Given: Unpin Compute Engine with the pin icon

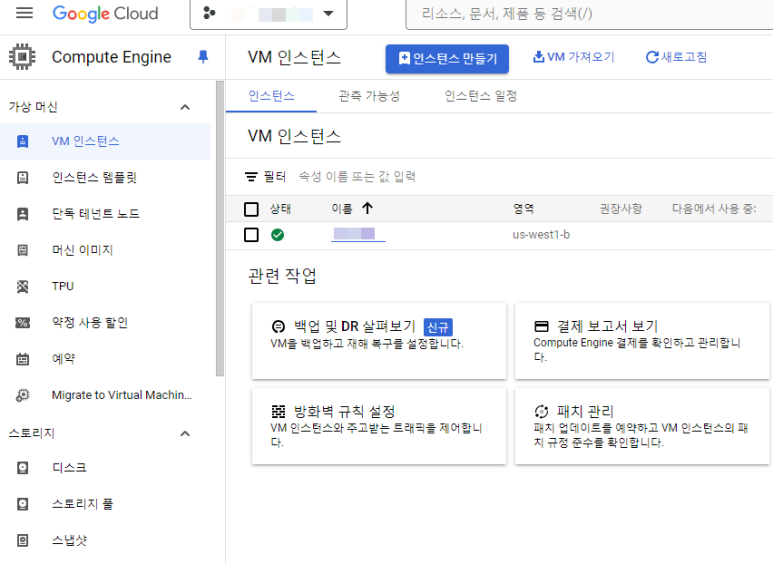Looking at the screenshot, I should click(203, 57).
